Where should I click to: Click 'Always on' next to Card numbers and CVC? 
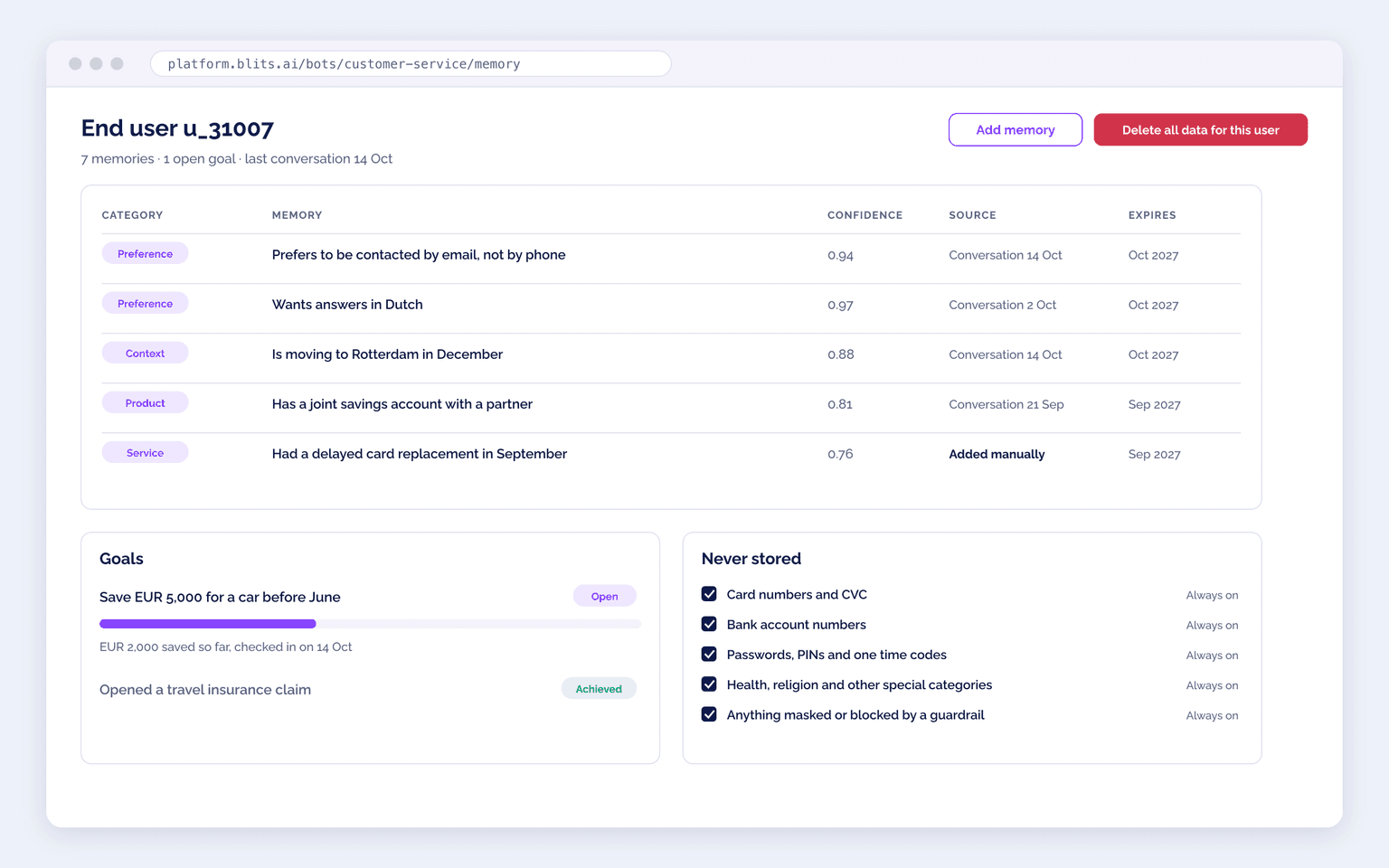point(1212,595)
